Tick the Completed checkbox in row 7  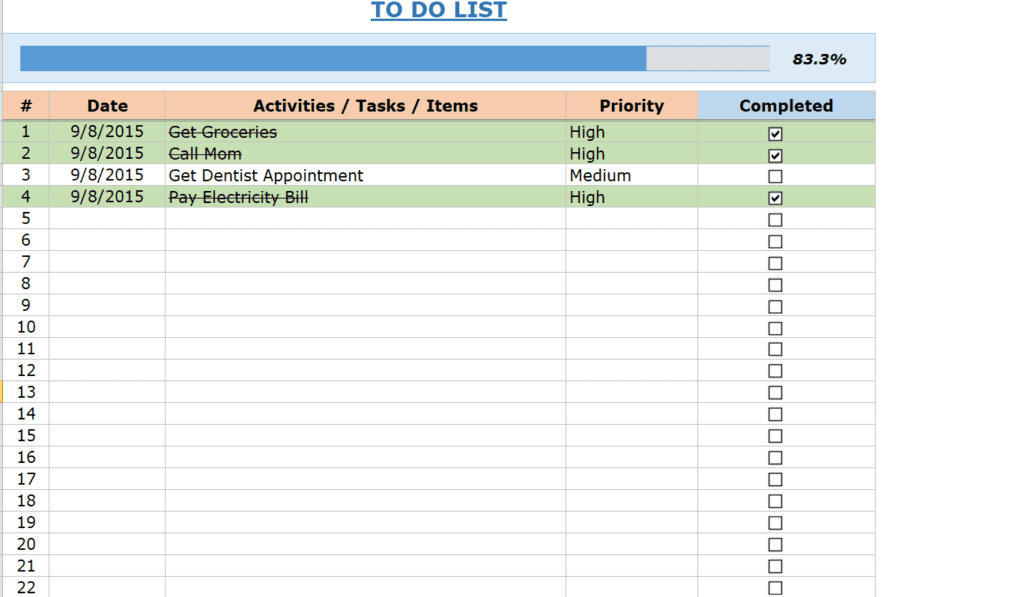[x=775, y=263]
